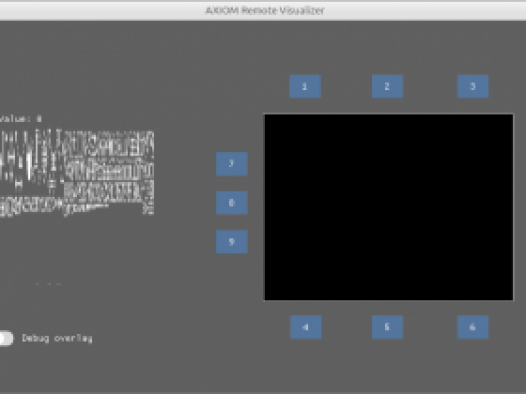Click inside the black display screen
Image resolution: width=526 pixels, height=394 pixels.
[x=389, y=207]
